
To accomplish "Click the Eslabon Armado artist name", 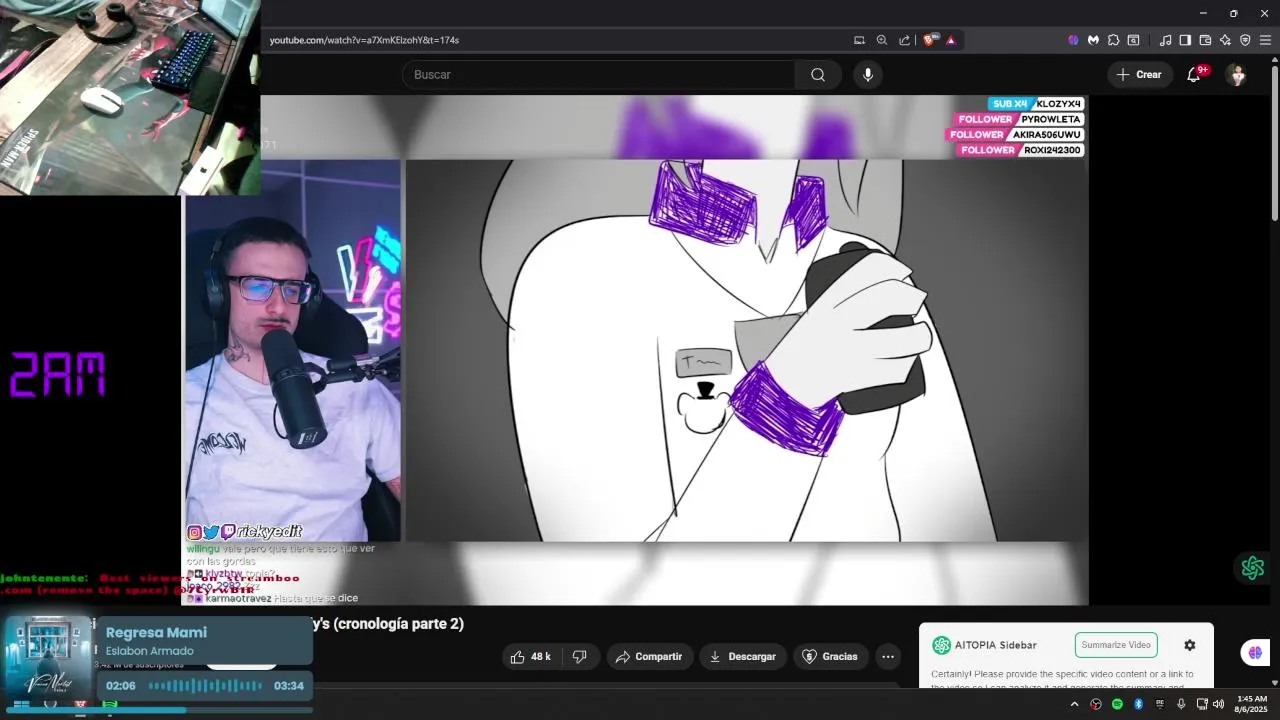I will (x=150, y=651).
